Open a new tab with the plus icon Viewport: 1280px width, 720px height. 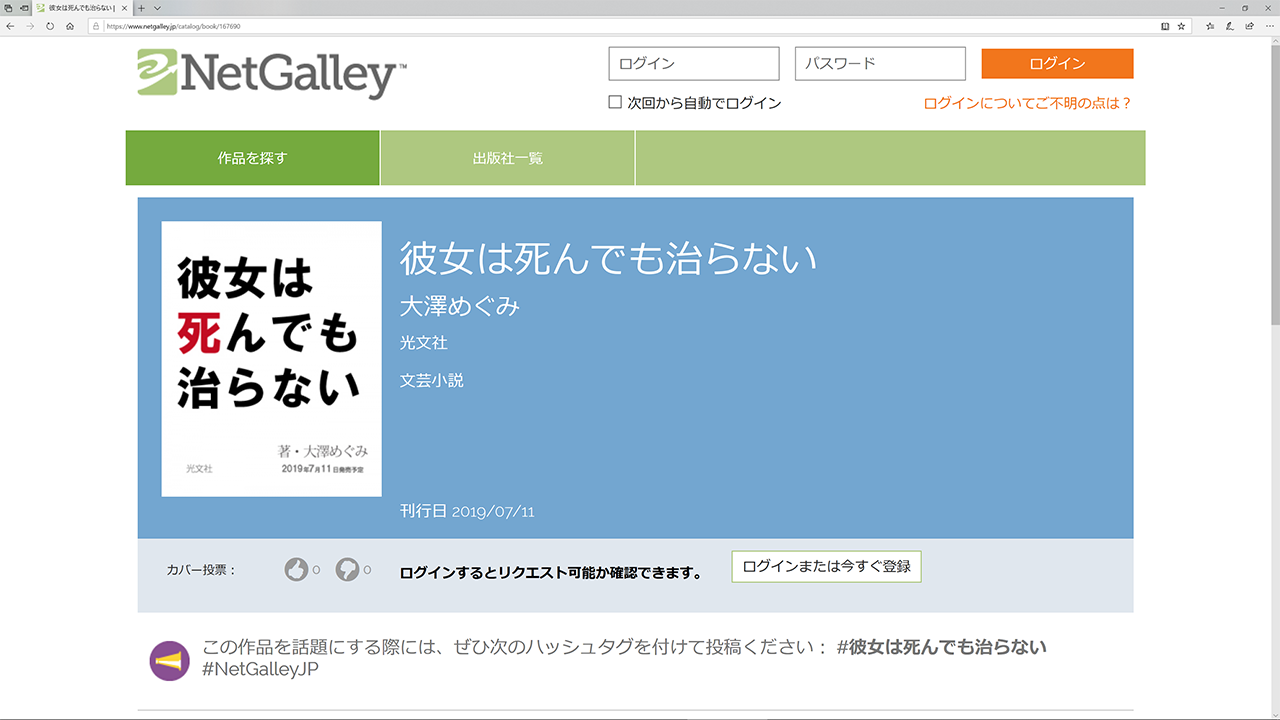(141, 8)
